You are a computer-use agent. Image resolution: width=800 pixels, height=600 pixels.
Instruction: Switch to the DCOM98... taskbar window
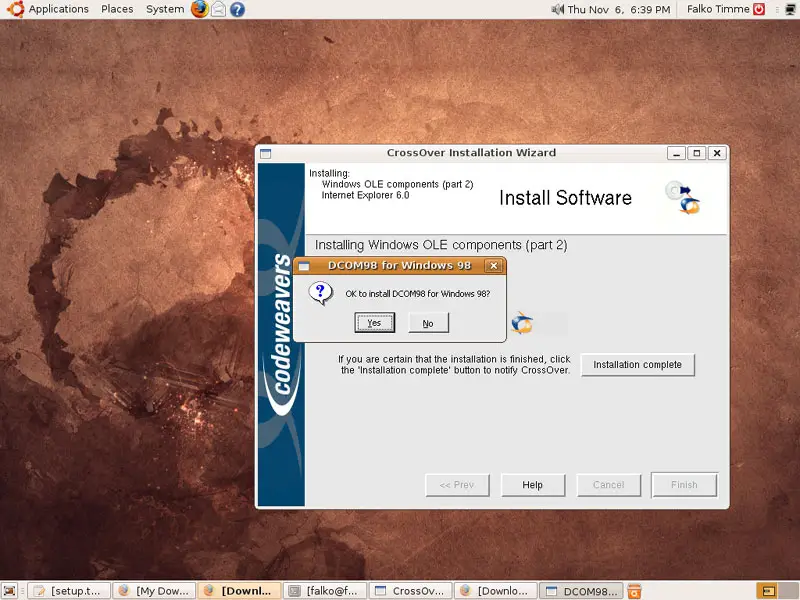(x=582, y=591)
